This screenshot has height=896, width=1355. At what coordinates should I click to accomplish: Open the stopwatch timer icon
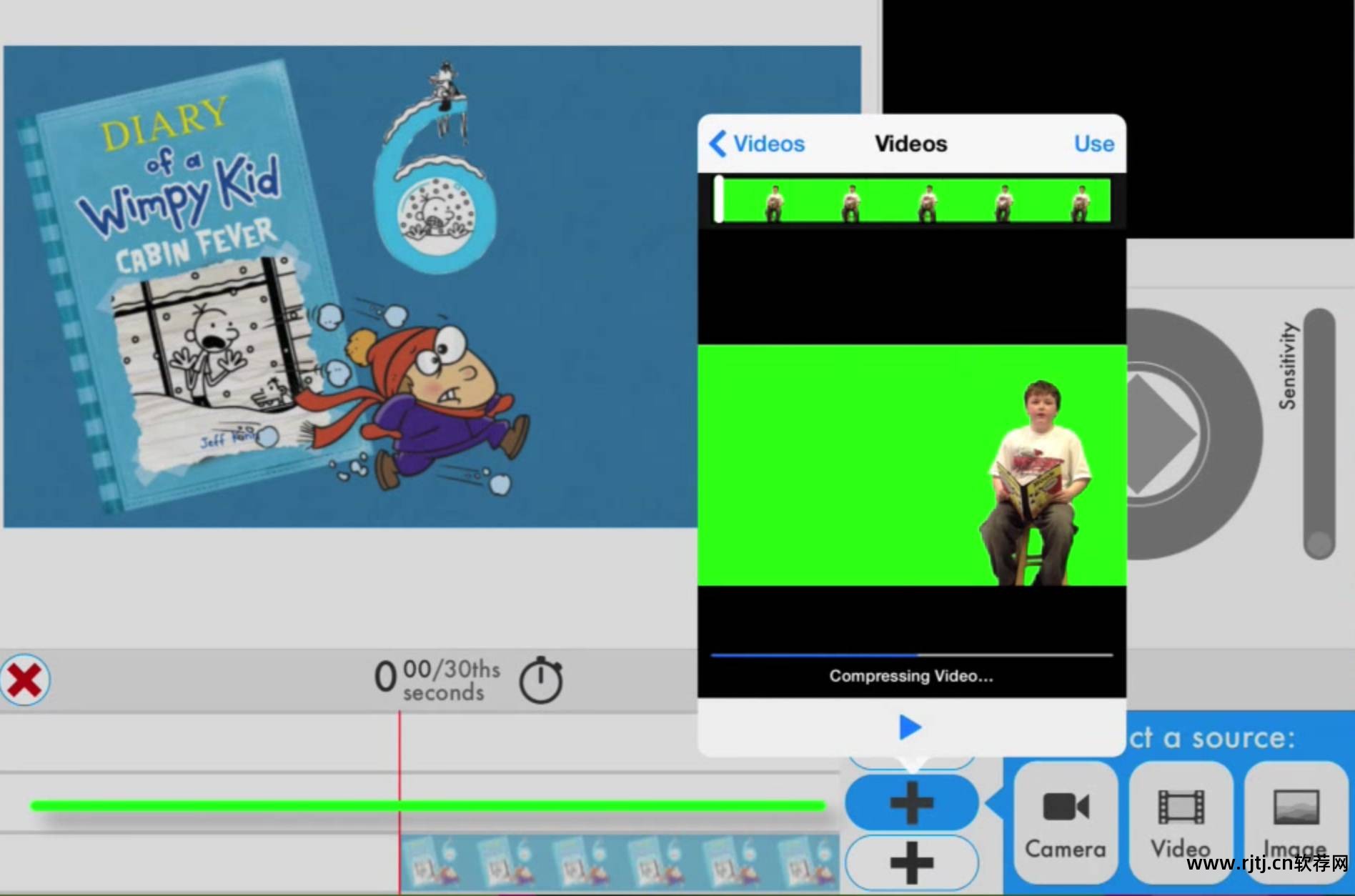541,680
